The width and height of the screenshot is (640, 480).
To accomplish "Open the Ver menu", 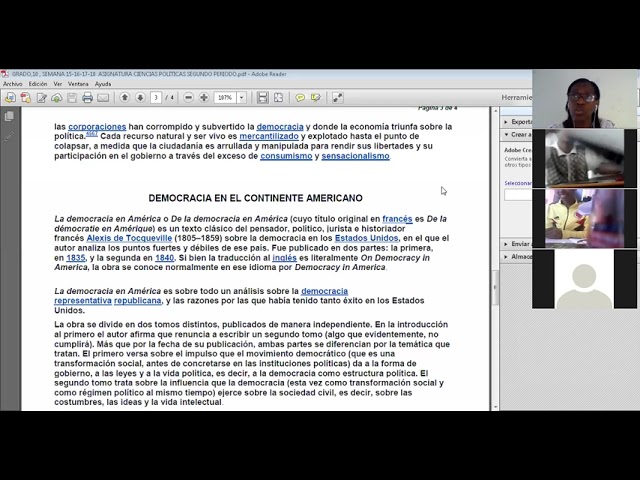I will click(x=58, y=84).
